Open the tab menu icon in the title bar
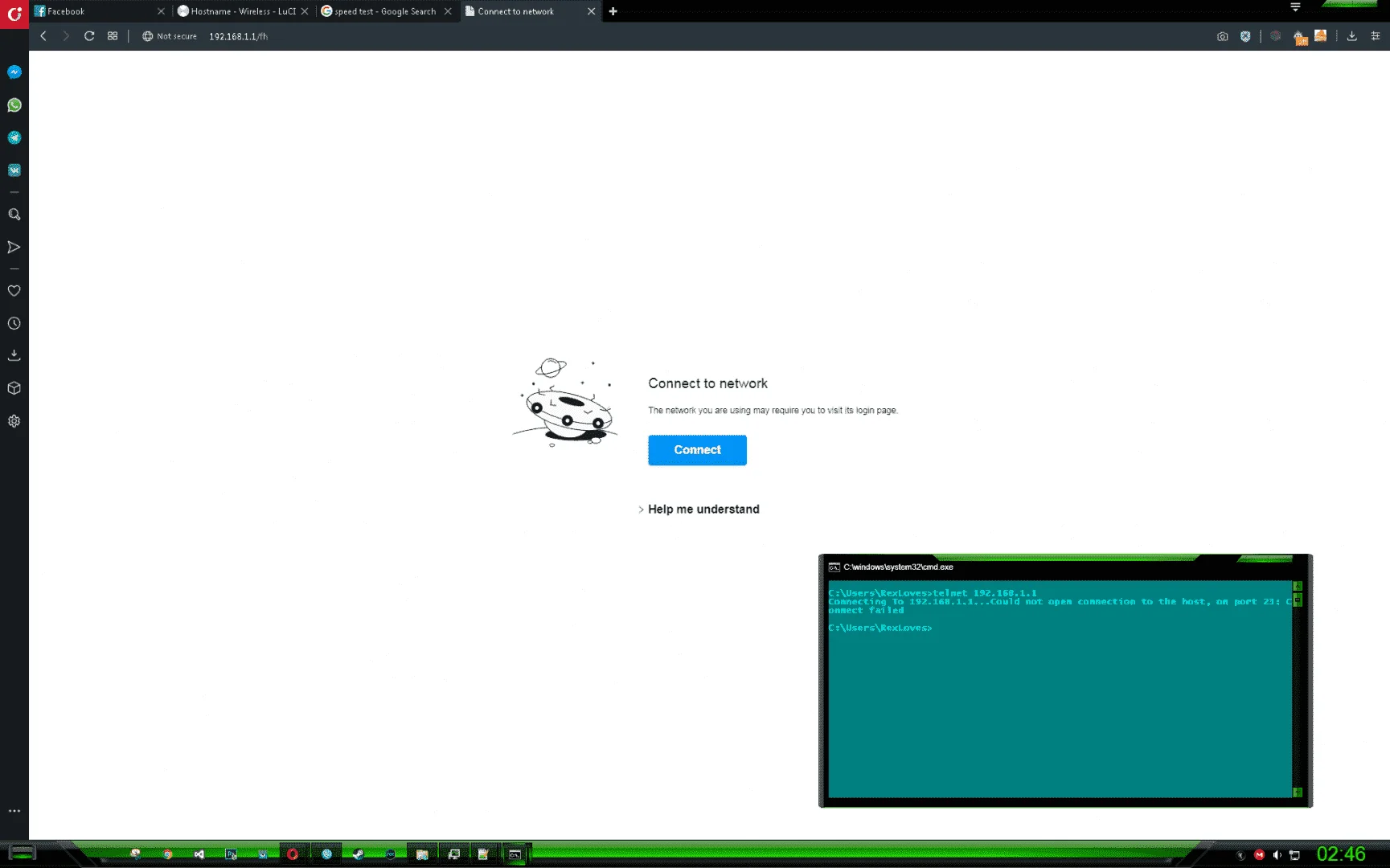Screen dimensions: 1390x868 (1295, 7)
